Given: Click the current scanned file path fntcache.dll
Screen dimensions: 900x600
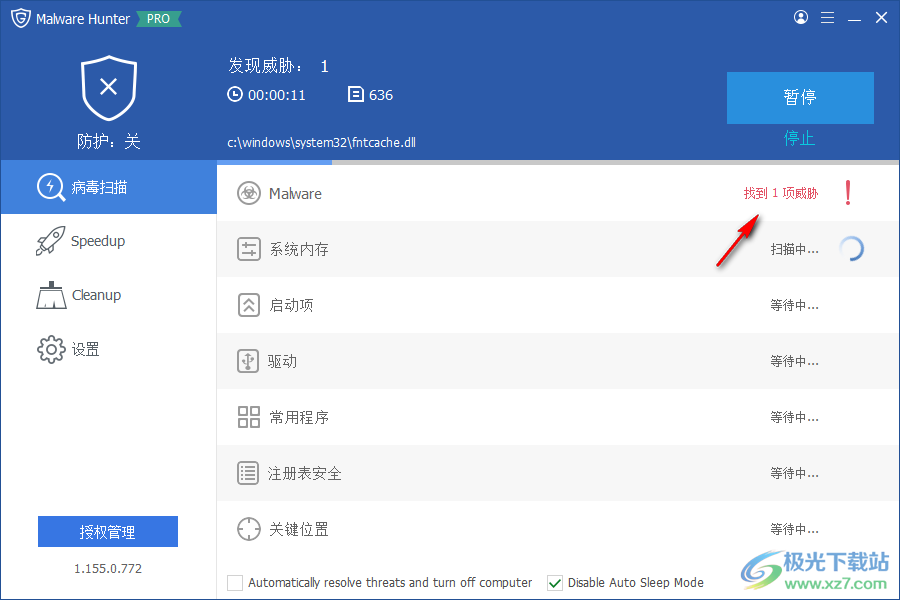Looking at the screenshot, I should point(321,142).
